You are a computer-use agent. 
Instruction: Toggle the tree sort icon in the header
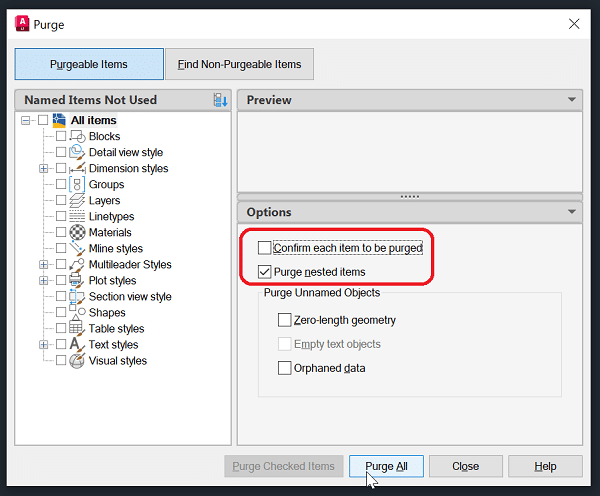tap(221, 100)
